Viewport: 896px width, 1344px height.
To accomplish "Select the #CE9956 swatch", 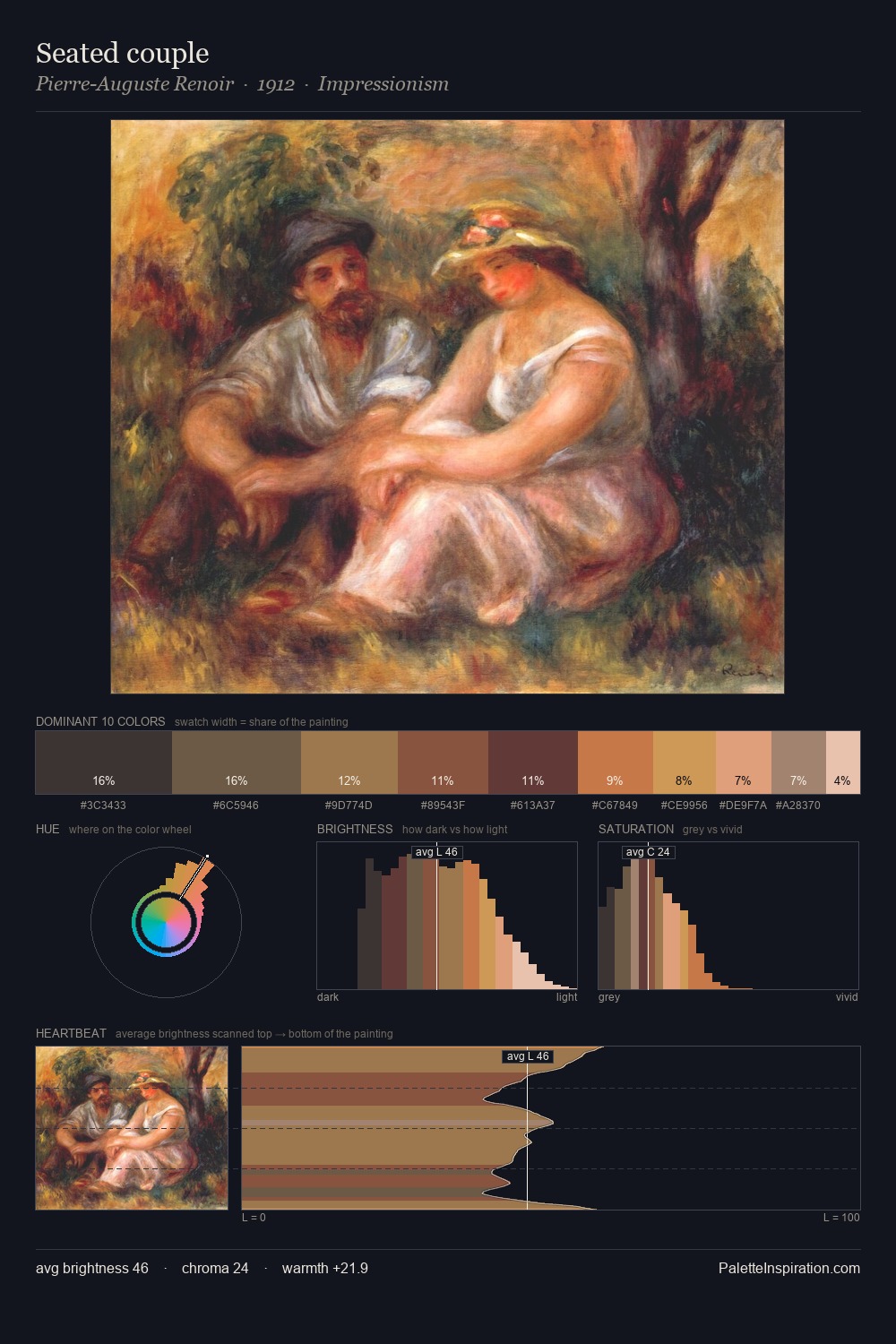I will 685,762.
